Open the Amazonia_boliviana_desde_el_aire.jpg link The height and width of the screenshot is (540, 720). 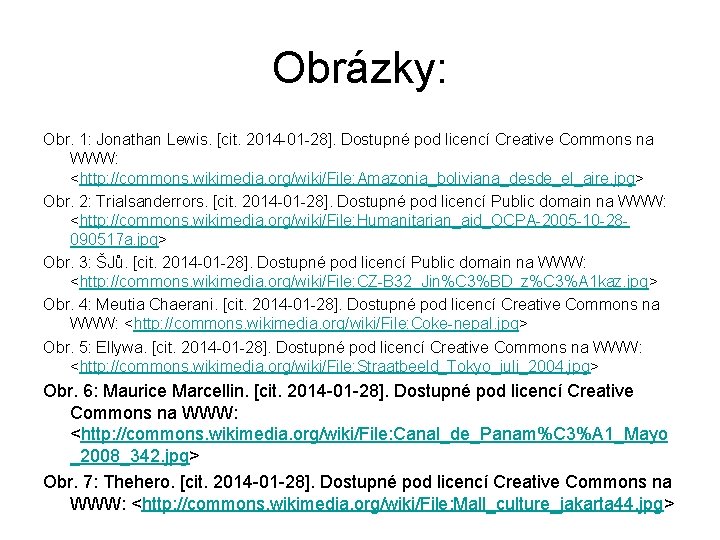(x=357, y=178)
